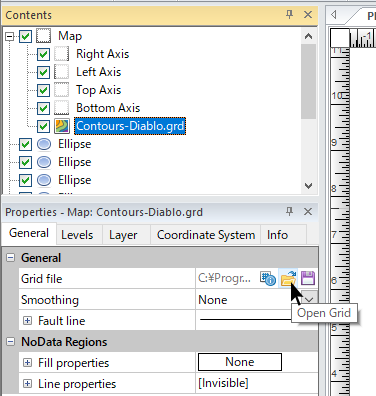Toggle the Top Axis visibility checkbox

[43, 90]
